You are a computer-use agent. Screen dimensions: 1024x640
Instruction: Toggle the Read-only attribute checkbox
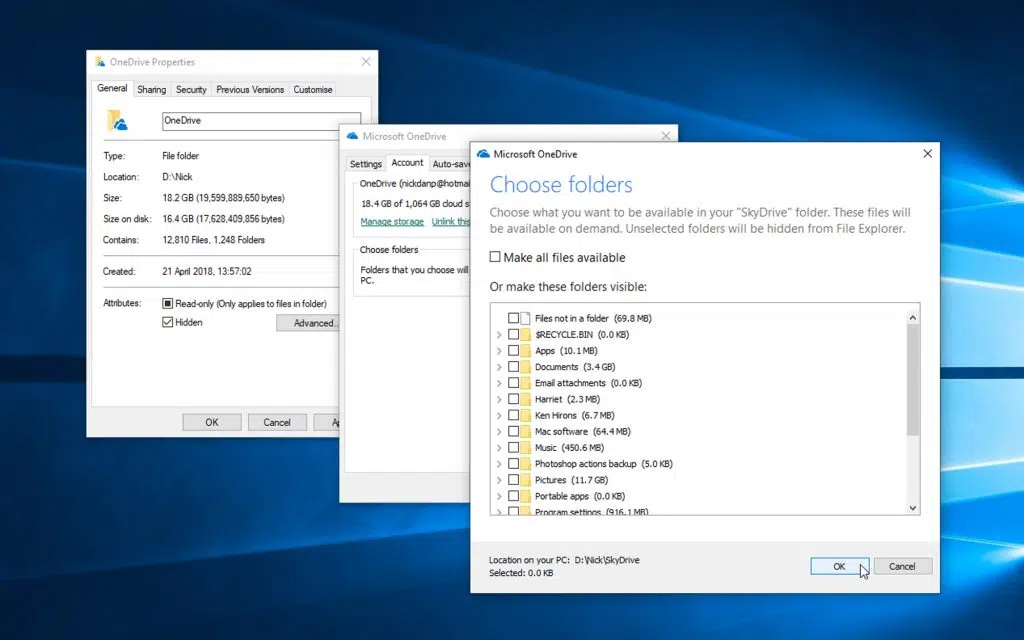click(x=168, y=304)
